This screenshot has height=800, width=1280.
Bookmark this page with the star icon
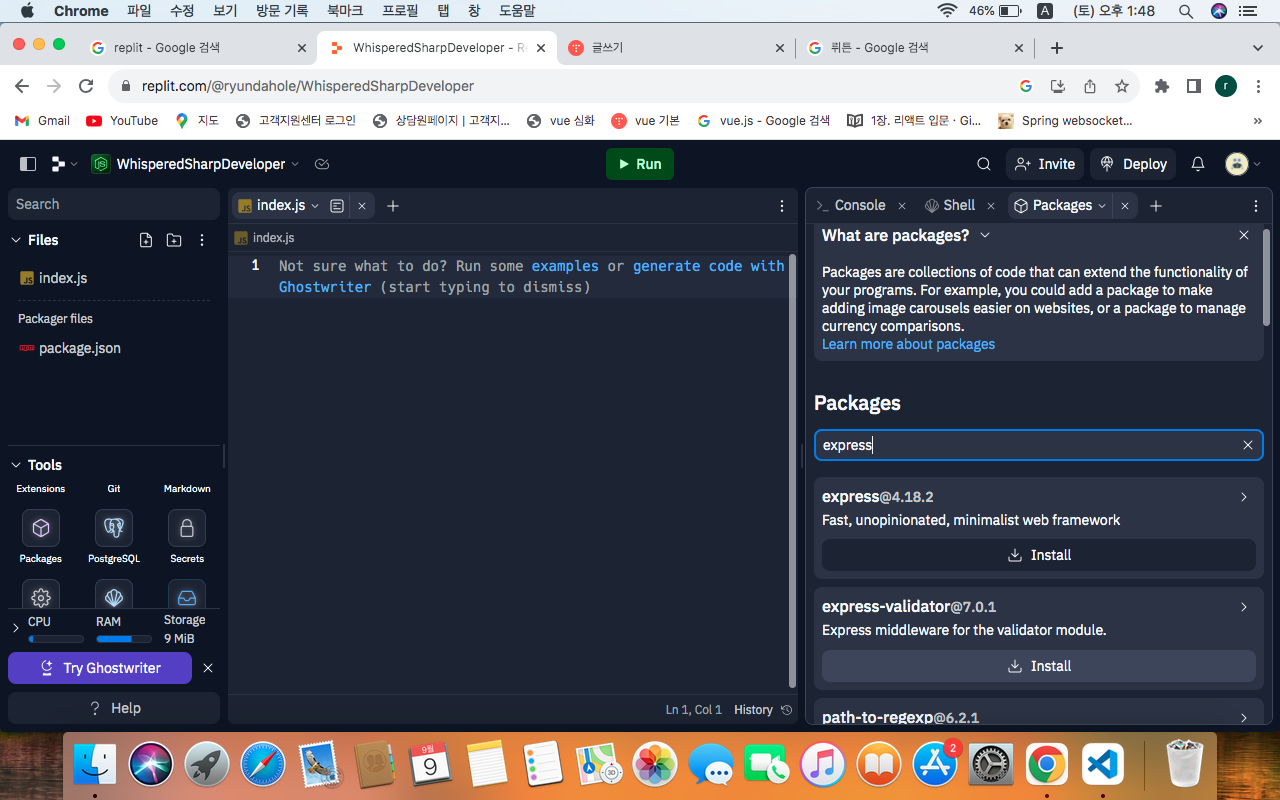pyautogui.click(x=1122, y=87)
